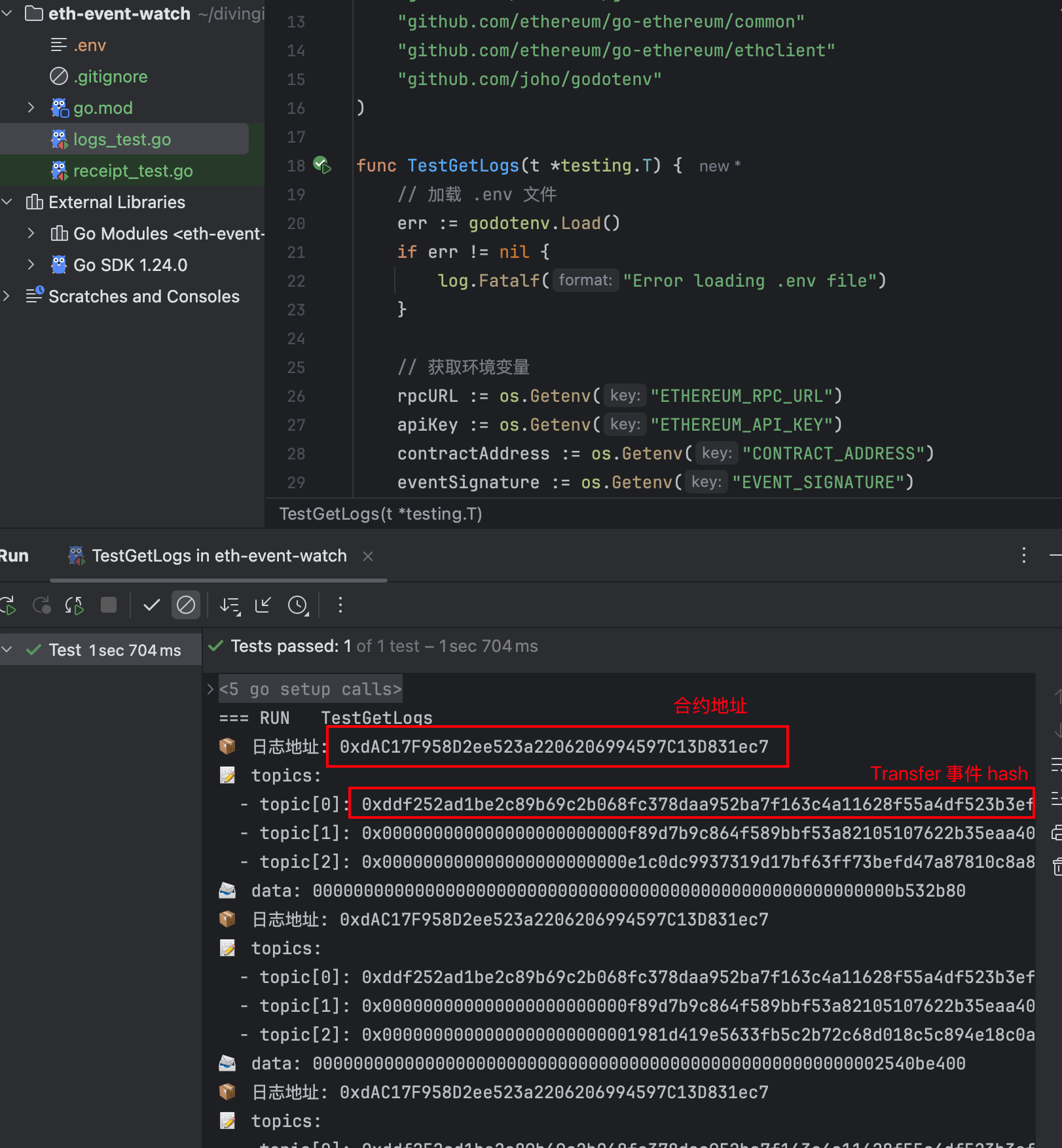This screenshot has width=1062, height=1148.
Task: Expand Go SDK 1.24.0 node
Action: (x=31, y=264)
